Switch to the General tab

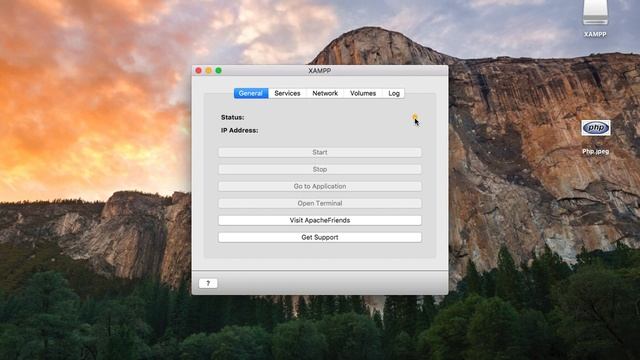click(251, 93)
